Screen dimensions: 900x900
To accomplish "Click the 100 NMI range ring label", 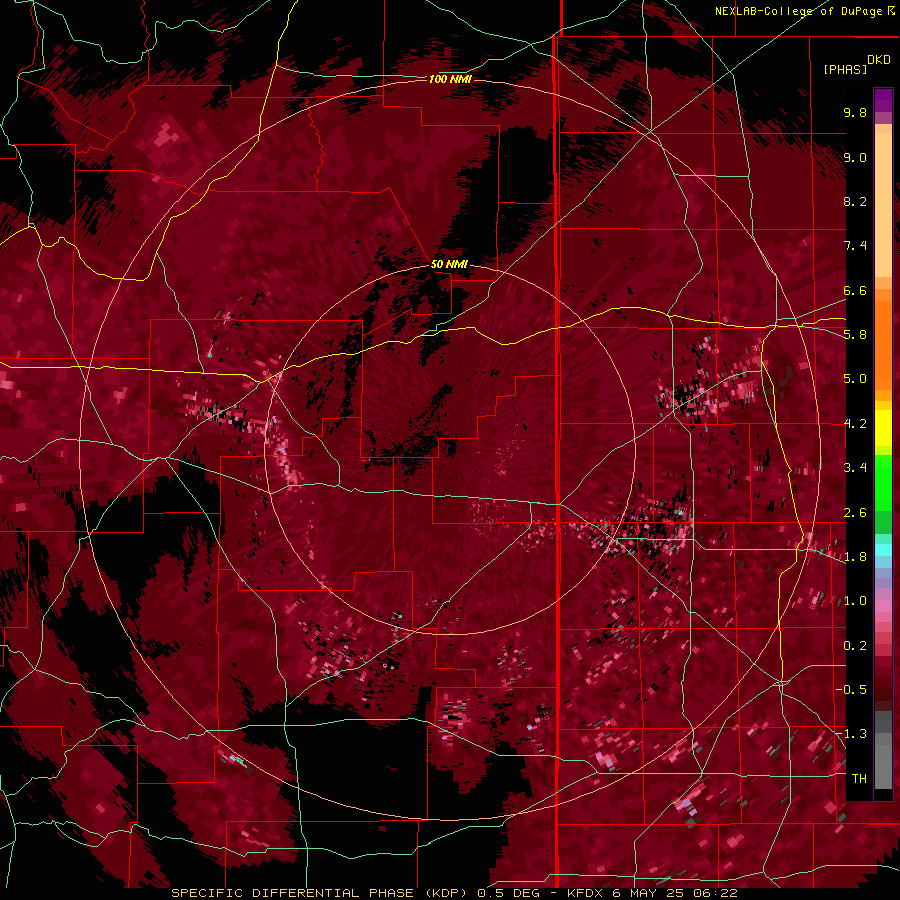I will [x=450, y=79].
